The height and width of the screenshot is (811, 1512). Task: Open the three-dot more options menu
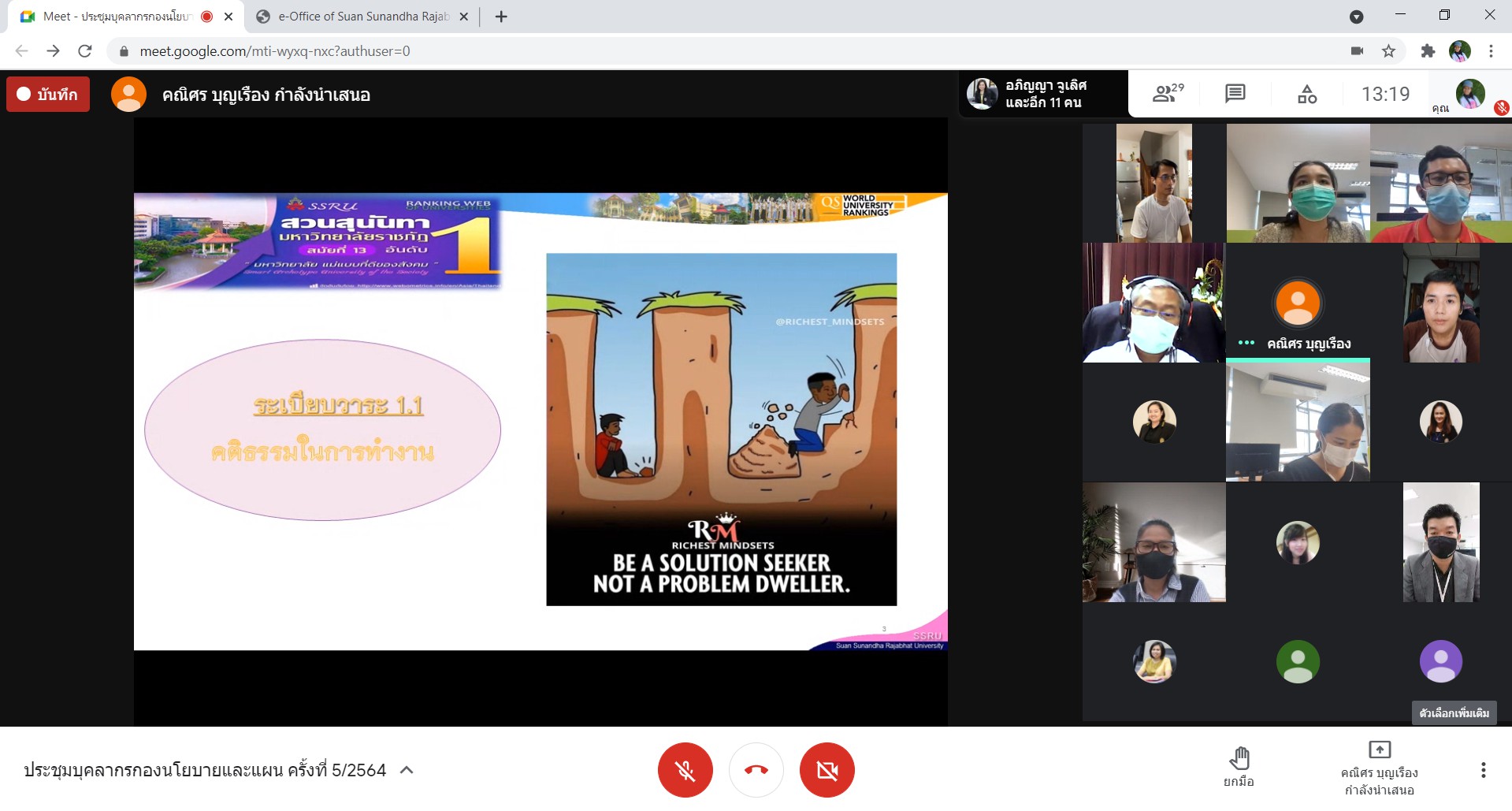1483,770
